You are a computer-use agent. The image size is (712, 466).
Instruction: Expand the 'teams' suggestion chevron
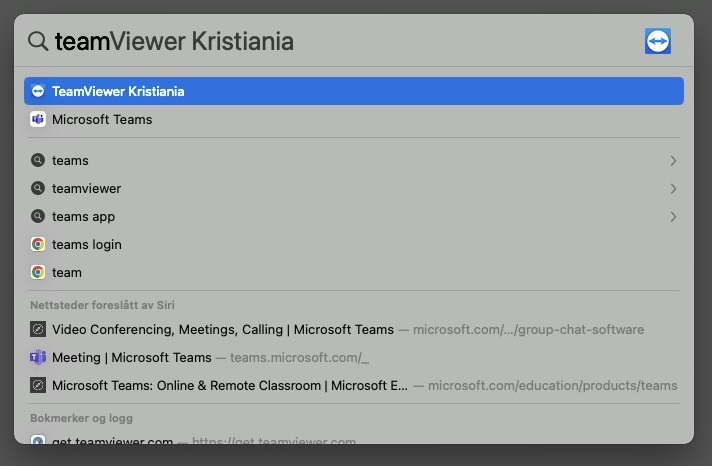coord(673,161)
